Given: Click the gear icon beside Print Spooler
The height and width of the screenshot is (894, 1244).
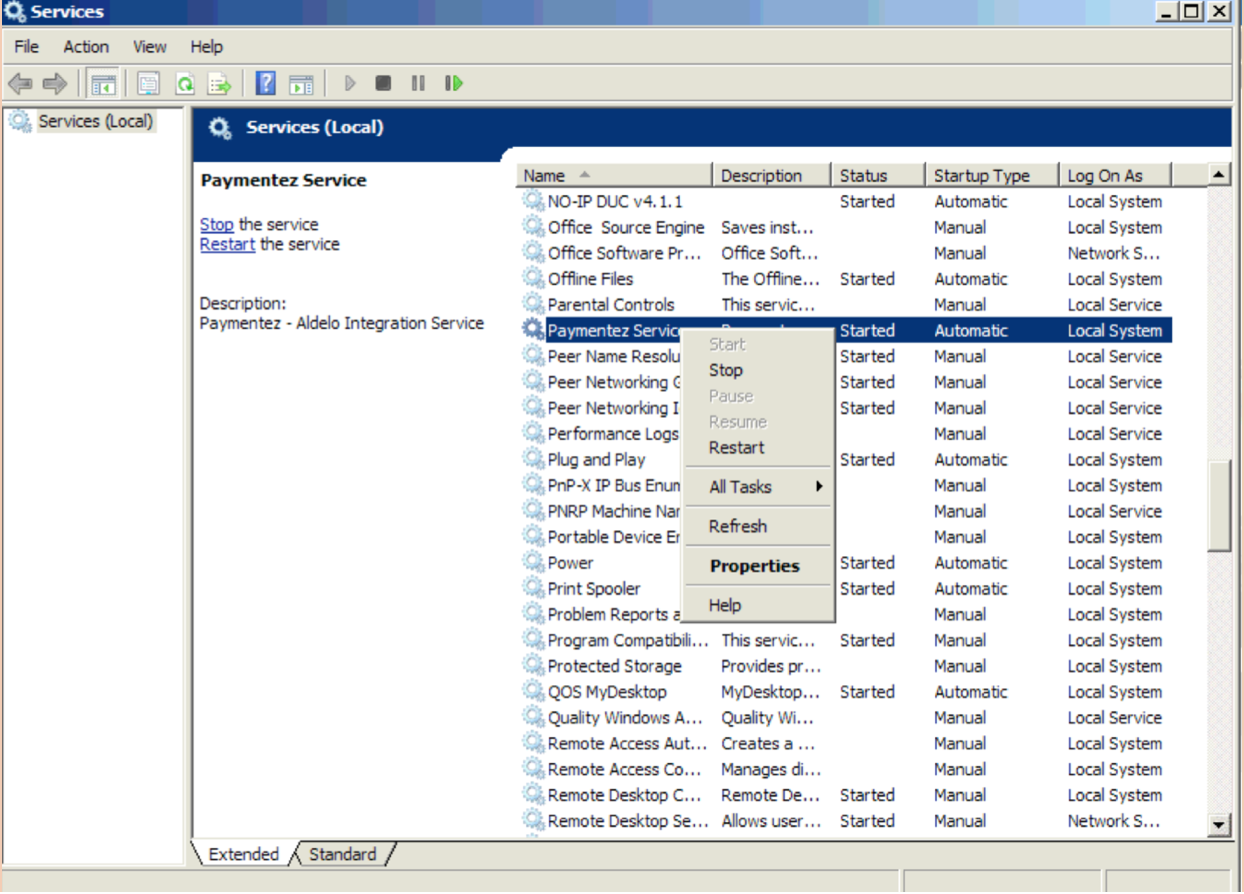Looking at the screenshot, I should [534, 589].
